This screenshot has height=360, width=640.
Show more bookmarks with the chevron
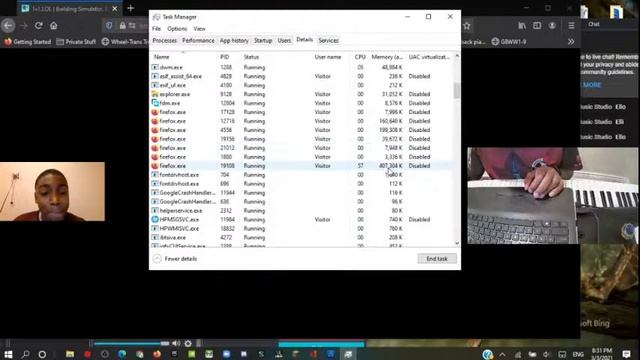pyautogui.click(x=571, y=42)
